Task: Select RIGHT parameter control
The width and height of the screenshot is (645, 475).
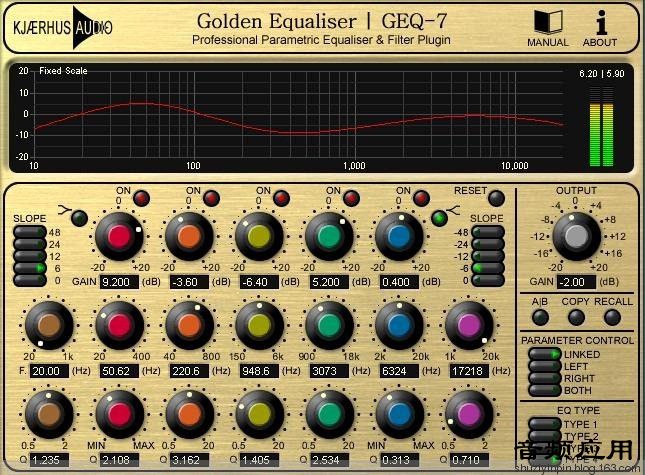Action: [545, 378]
